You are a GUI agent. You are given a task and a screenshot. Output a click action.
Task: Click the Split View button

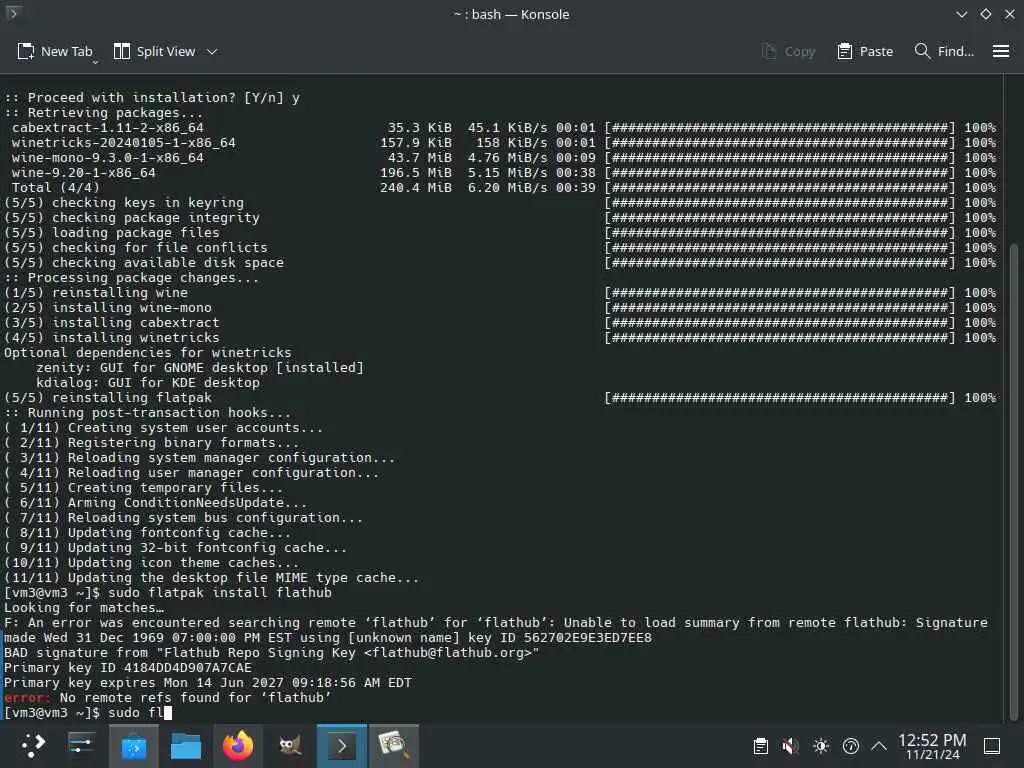pos(154,52)
